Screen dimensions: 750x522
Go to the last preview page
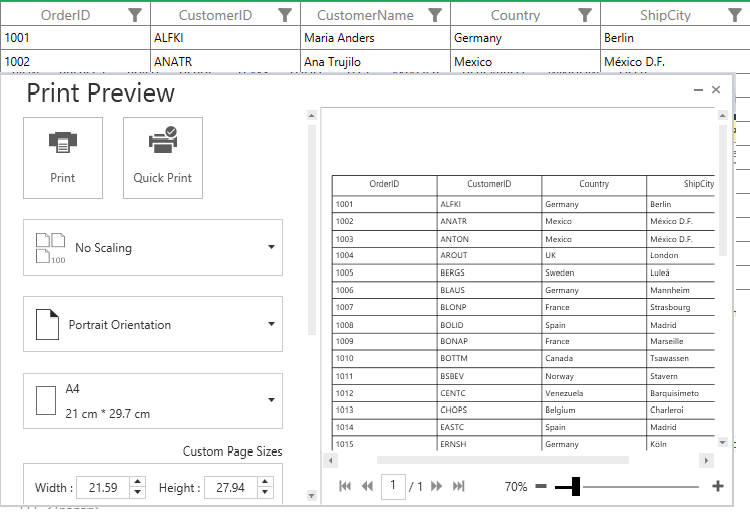click(458, 486)
